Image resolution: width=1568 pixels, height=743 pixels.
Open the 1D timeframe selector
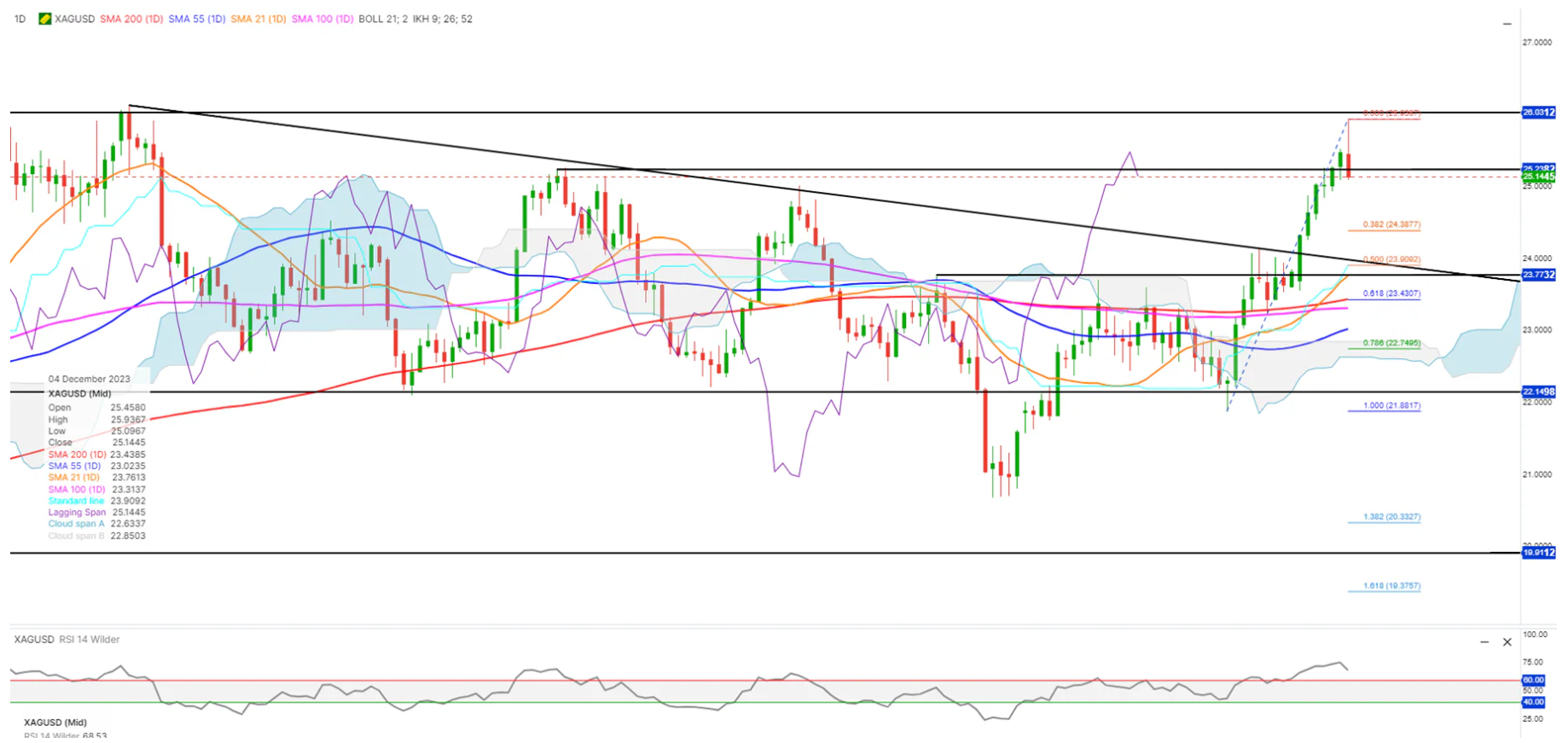pyautogui.click(x=20, y=19)
